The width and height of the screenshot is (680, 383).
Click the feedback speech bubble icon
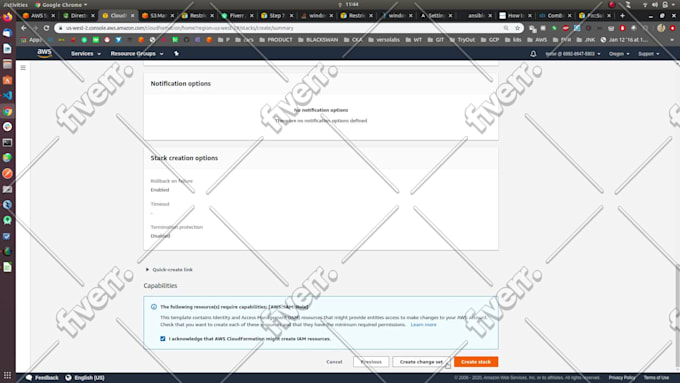click(x=29, y=377)
